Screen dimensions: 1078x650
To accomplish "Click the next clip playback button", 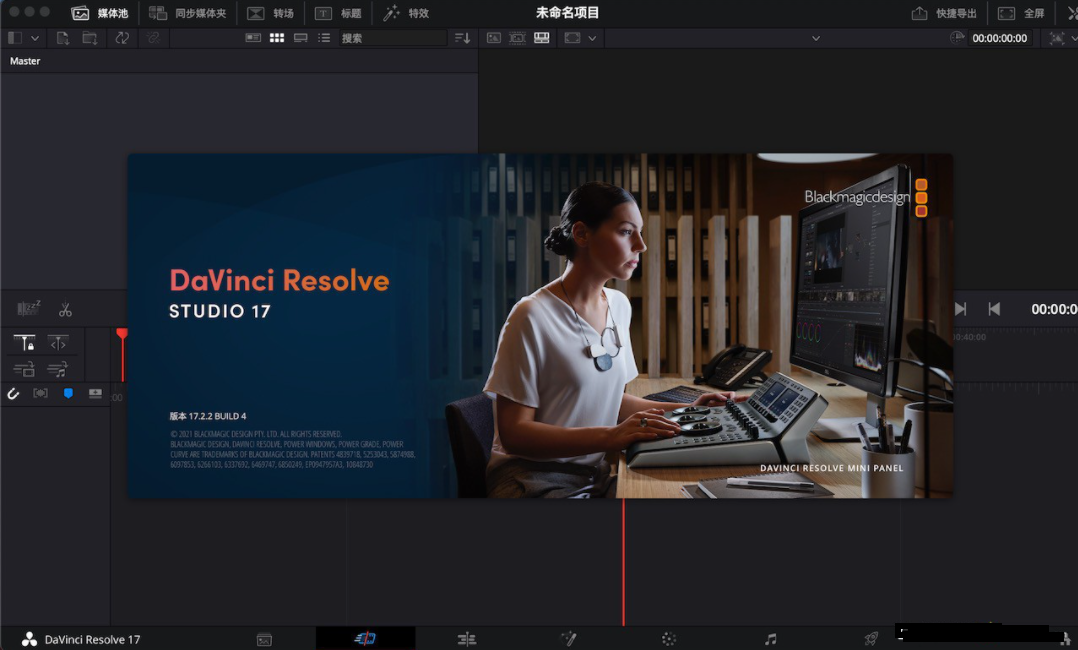I will pyautogui.click(x=960, y=310).
